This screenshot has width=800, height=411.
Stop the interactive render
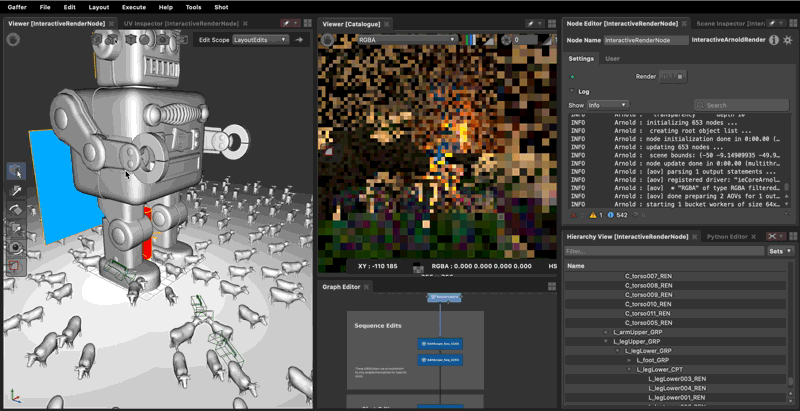pyautogui.click(x=680, y=76)
